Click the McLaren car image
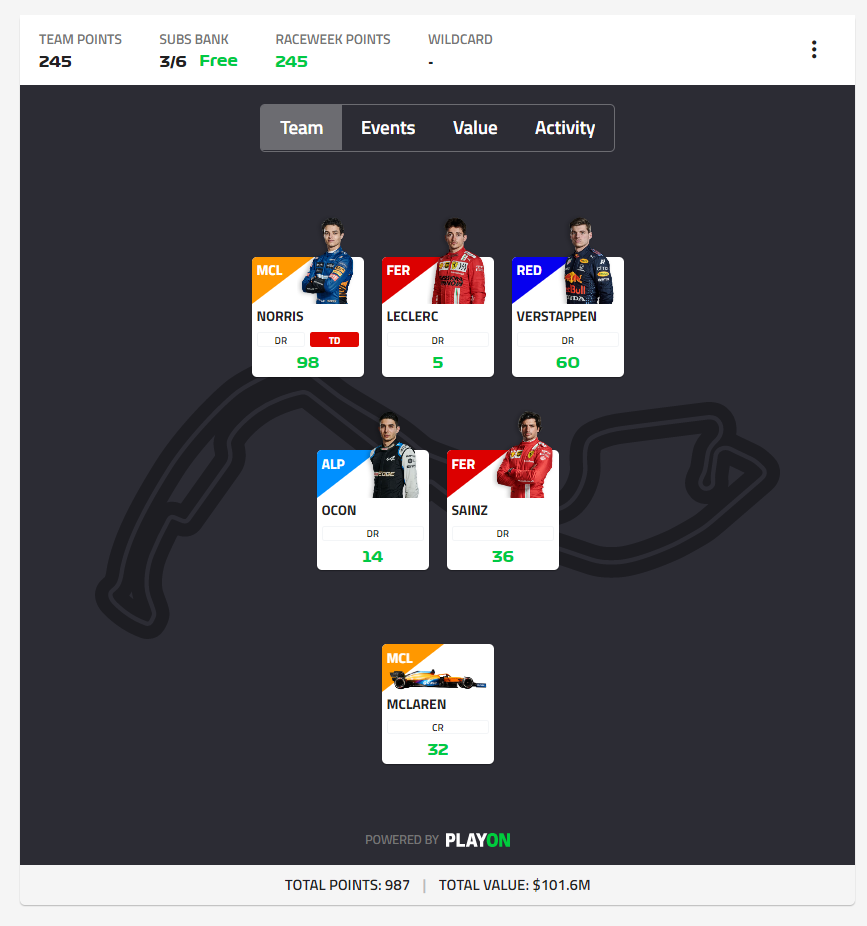 pos(438,679)
